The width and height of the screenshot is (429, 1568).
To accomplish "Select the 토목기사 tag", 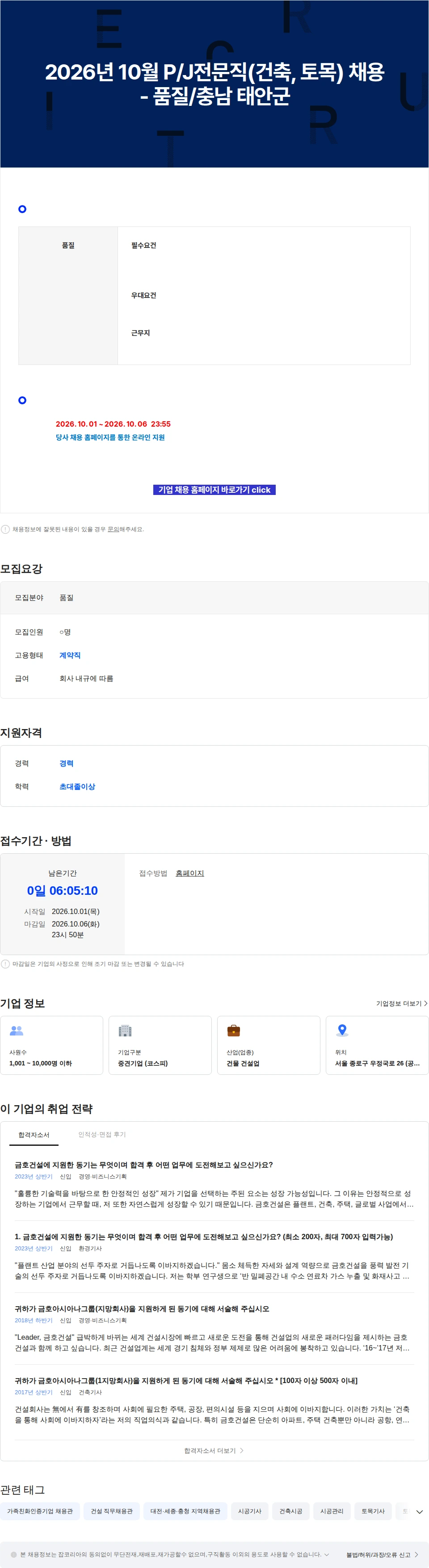I will click(x=373, y=1511).
